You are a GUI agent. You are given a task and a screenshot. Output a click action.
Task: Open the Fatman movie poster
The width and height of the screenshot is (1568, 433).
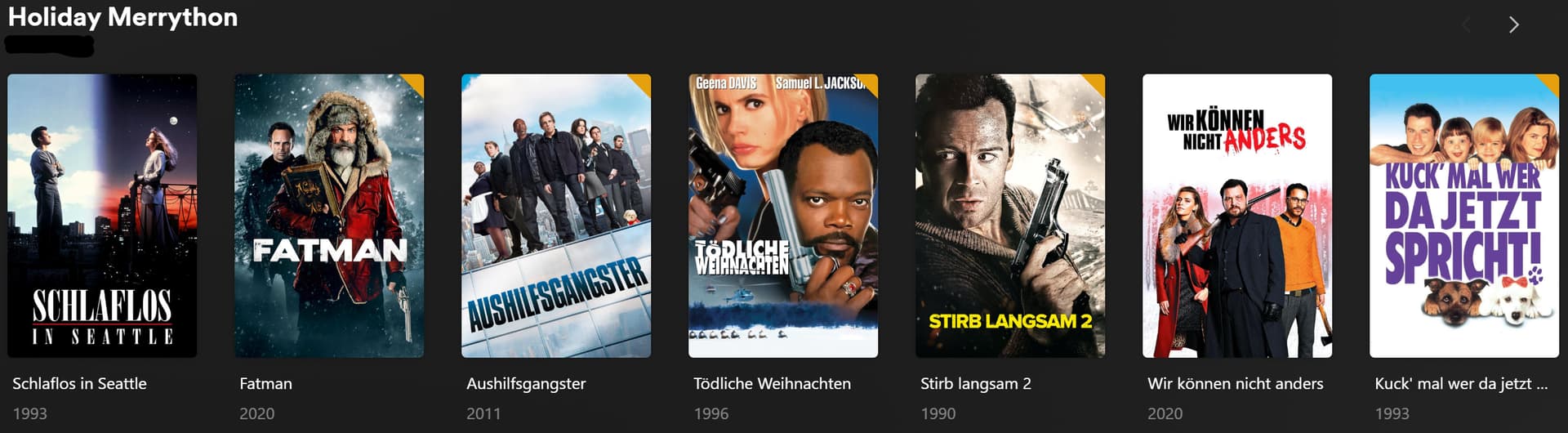pyautogui.click(x=329, y=216)
